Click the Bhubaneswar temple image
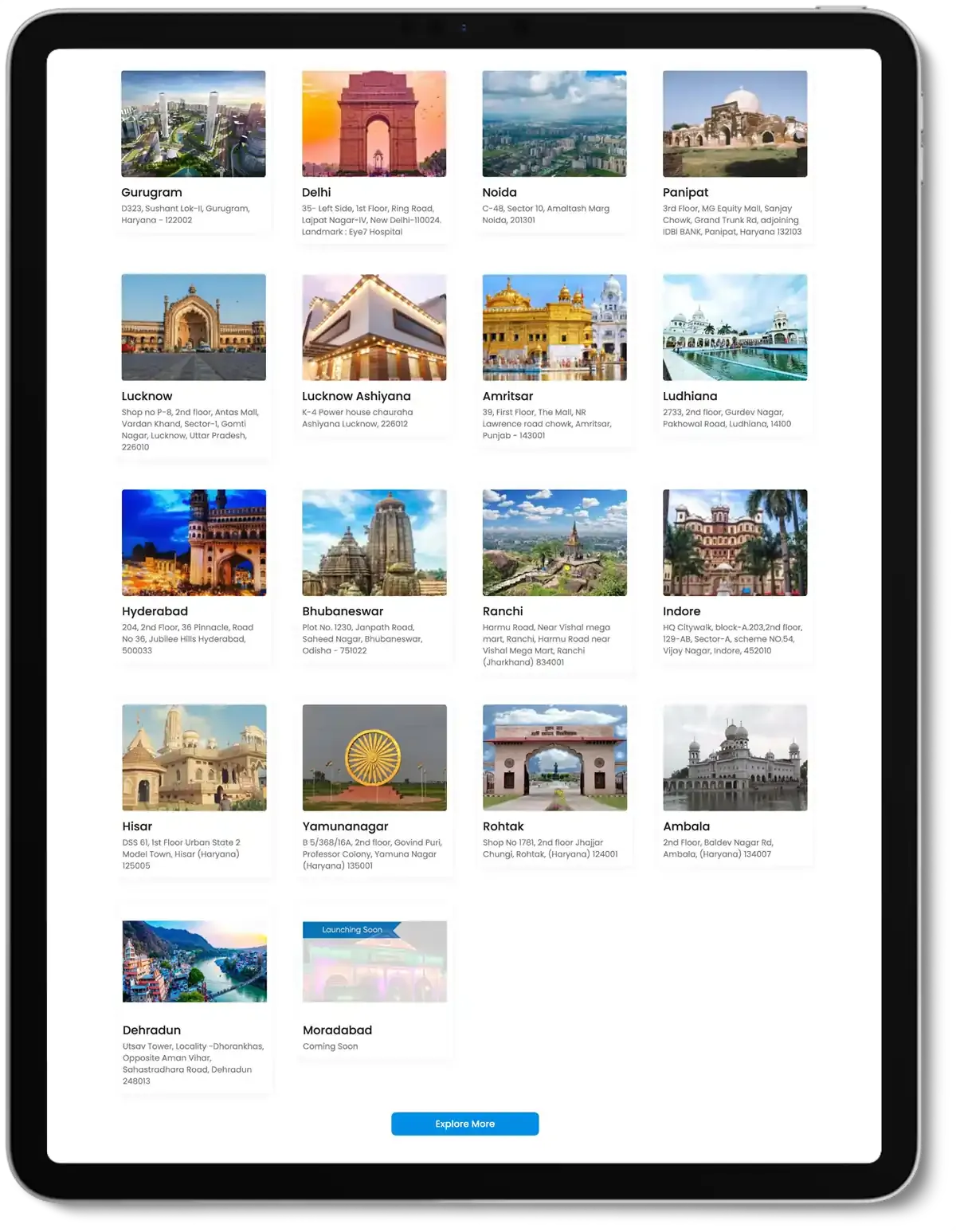The width and height of the screenshot is (956, 1232). [x=374, y=542]
